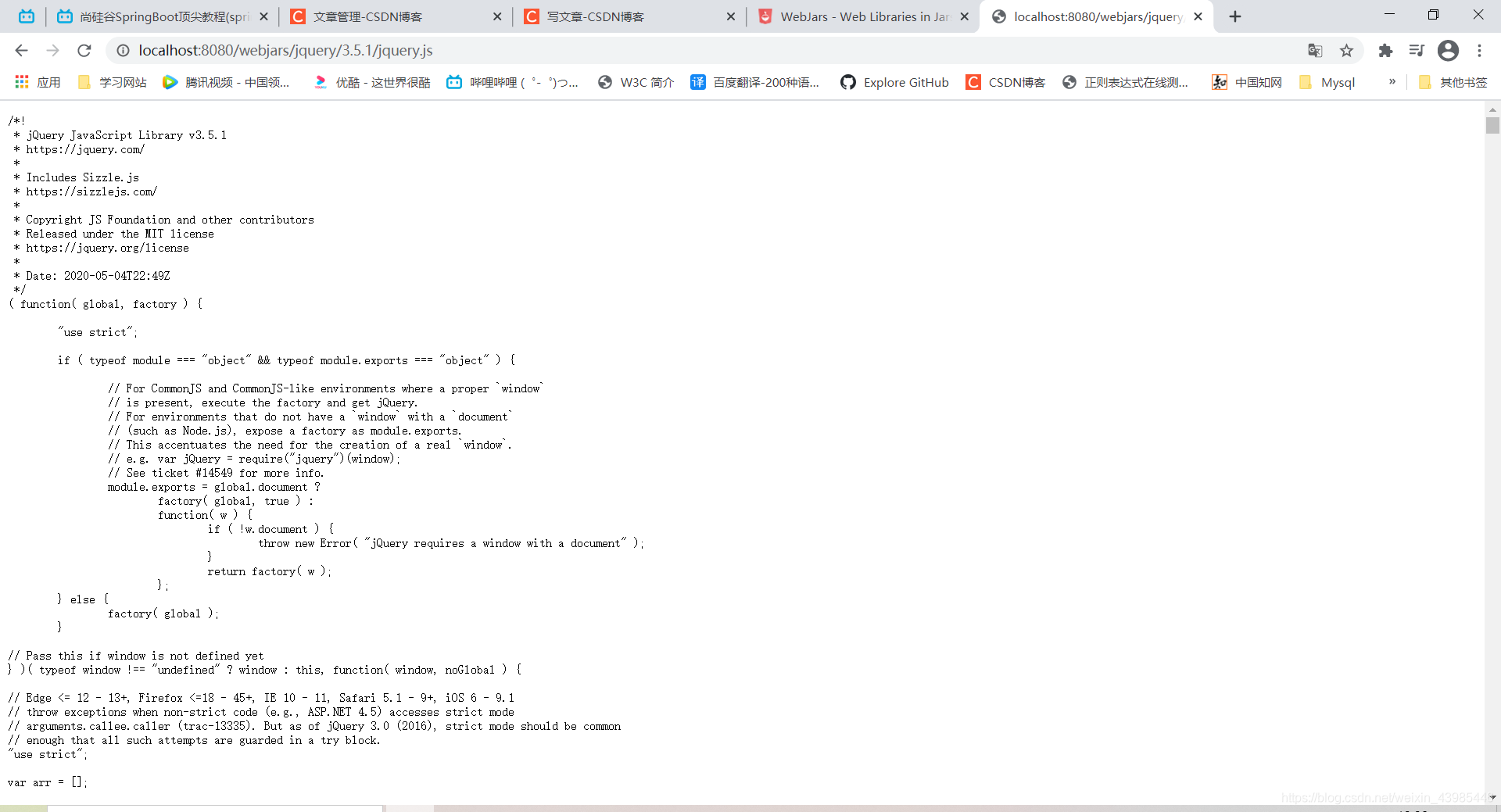
Task: Switch to the 文章管理-CSDN博客 tab
Action: point(396,16)
